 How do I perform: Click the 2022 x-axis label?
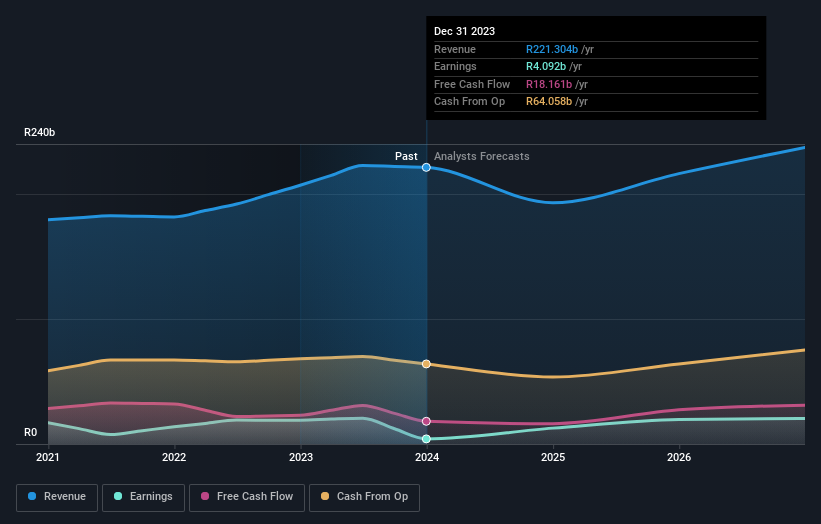tap(174, 458)
